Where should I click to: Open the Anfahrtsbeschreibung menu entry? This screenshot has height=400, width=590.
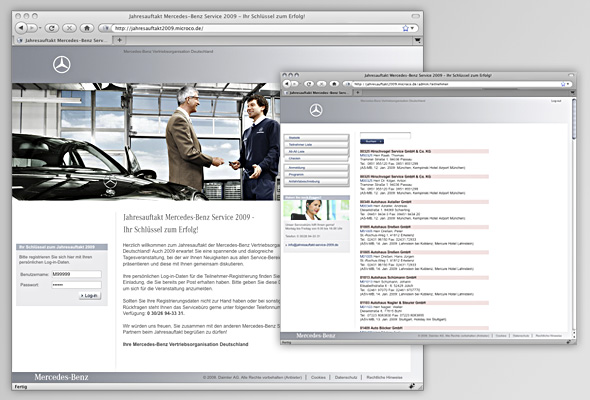(x=316, y=181)
